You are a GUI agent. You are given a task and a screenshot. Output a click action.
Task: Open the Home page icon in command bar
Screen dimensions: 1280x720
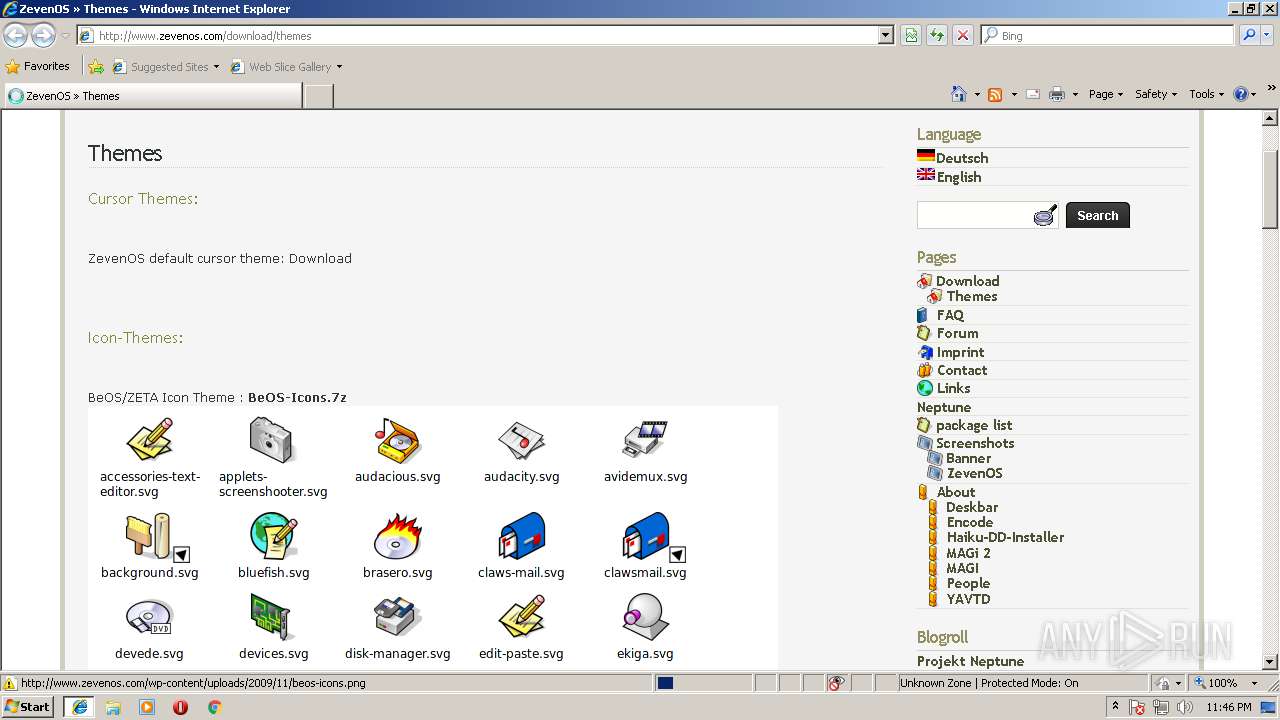click(959, 94)
